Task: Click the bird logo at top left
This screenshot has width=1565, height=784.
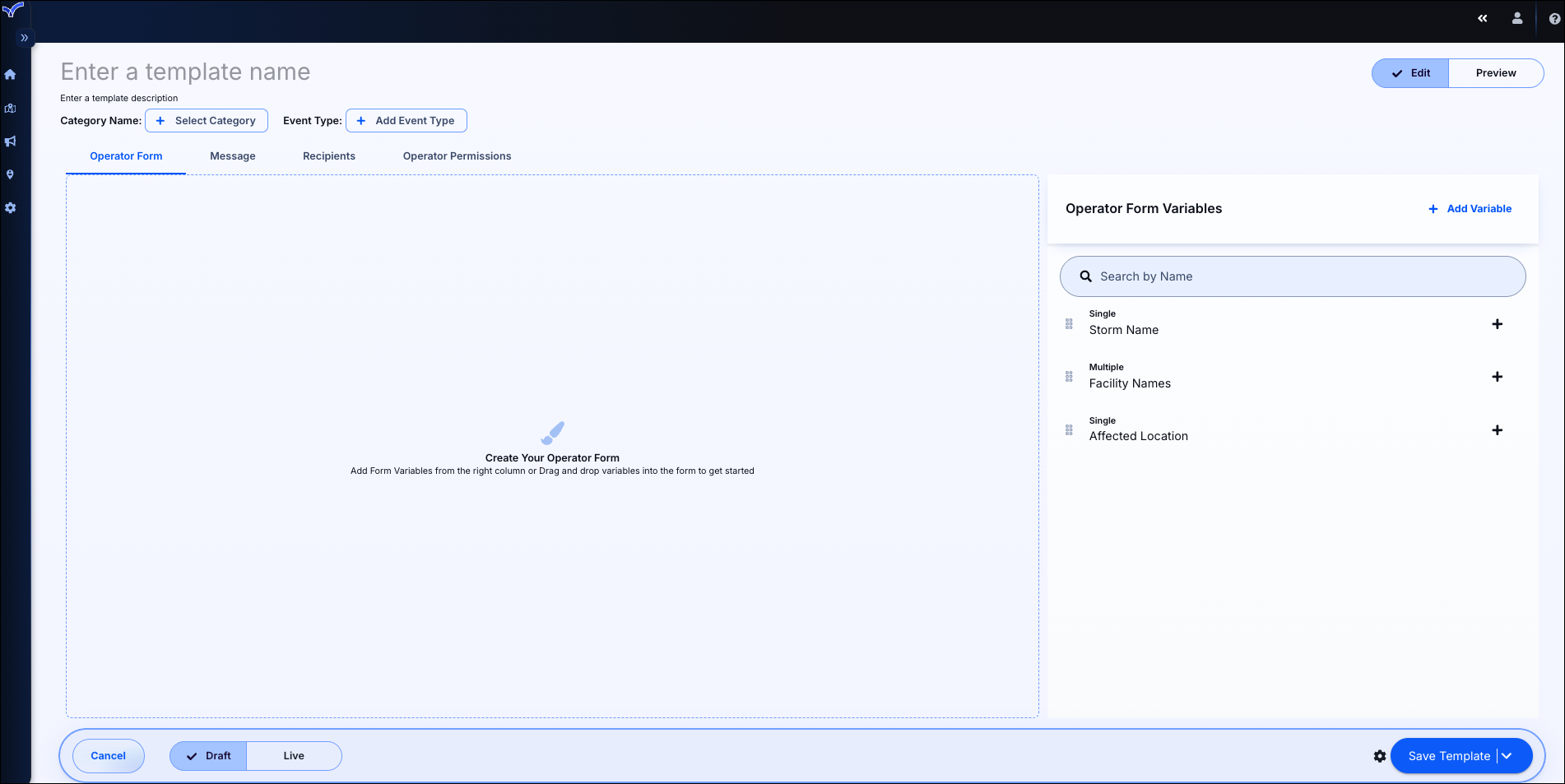Action: pos(13,11)
